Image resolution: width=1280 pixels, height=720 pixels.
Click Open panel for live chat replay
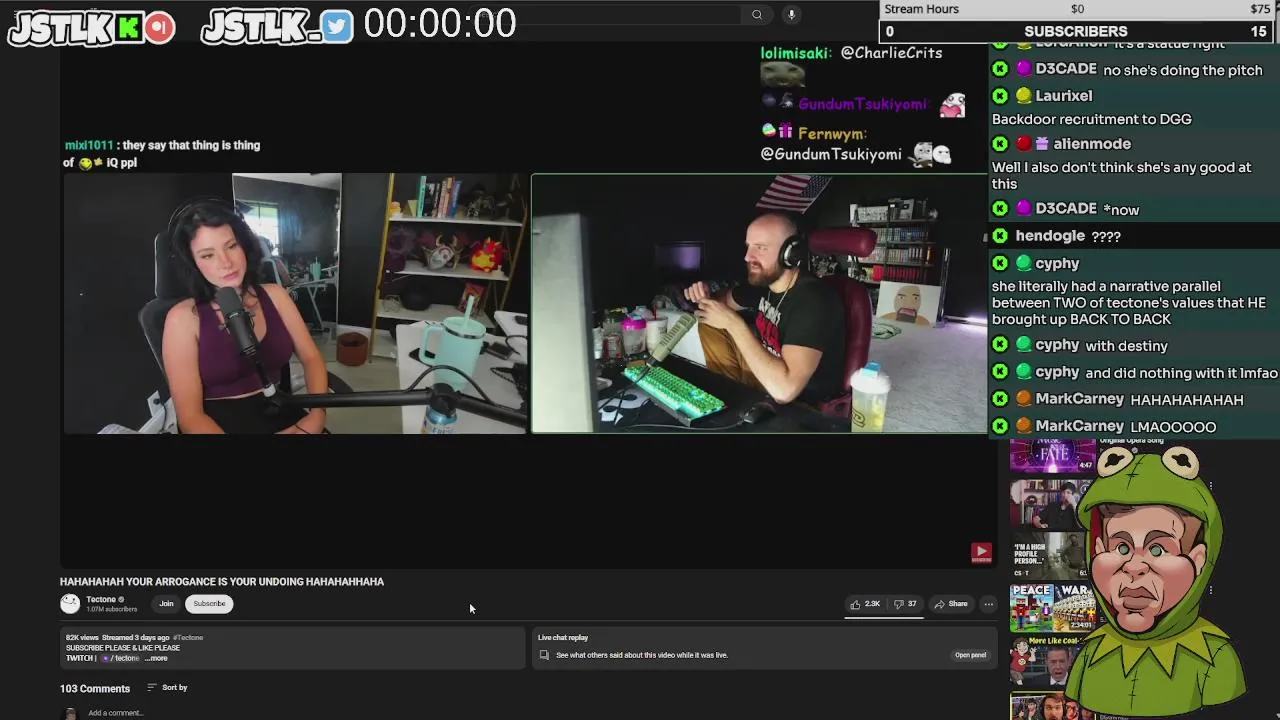click(970, 655)
